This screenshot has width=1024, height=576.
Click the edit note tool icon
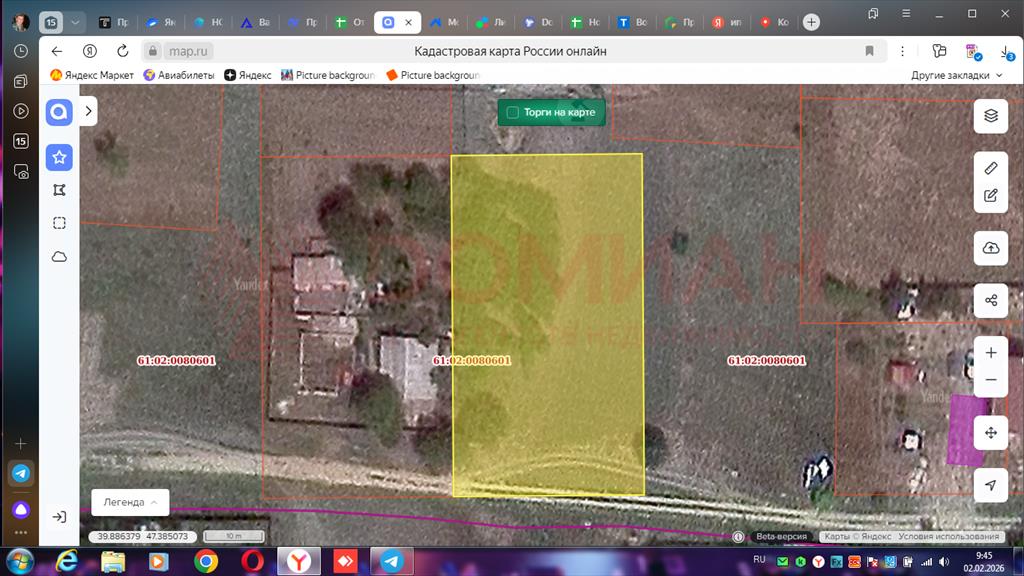(990, 196)
